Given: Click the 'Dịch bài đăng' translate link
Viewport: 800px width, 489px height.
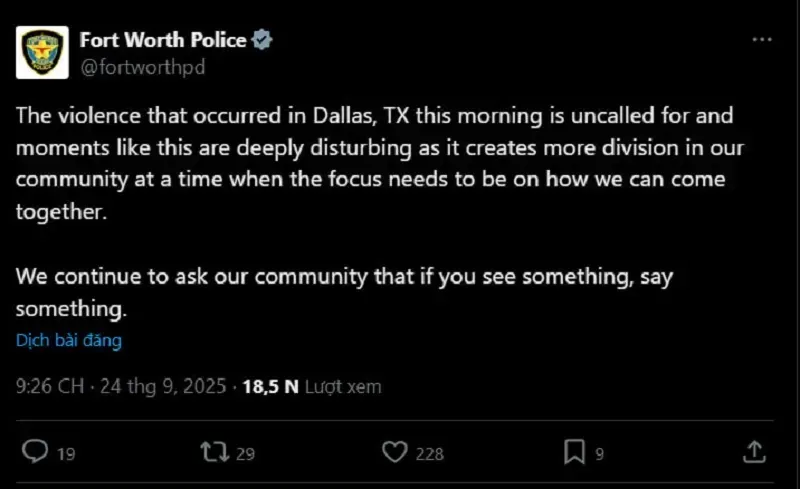Looking at the screenshot, I should click(69, 340).
